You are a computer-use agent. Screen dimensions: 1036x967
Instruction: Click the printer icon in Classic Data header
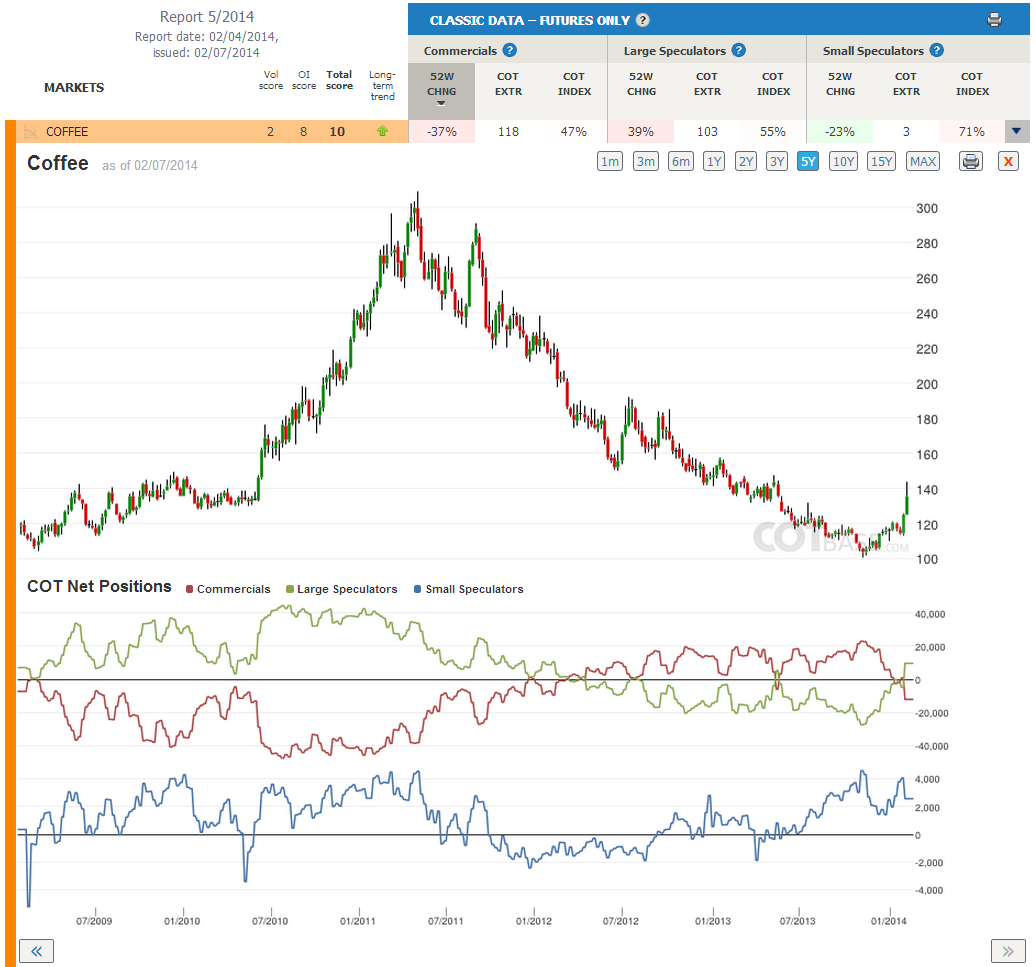pos(994,20)
